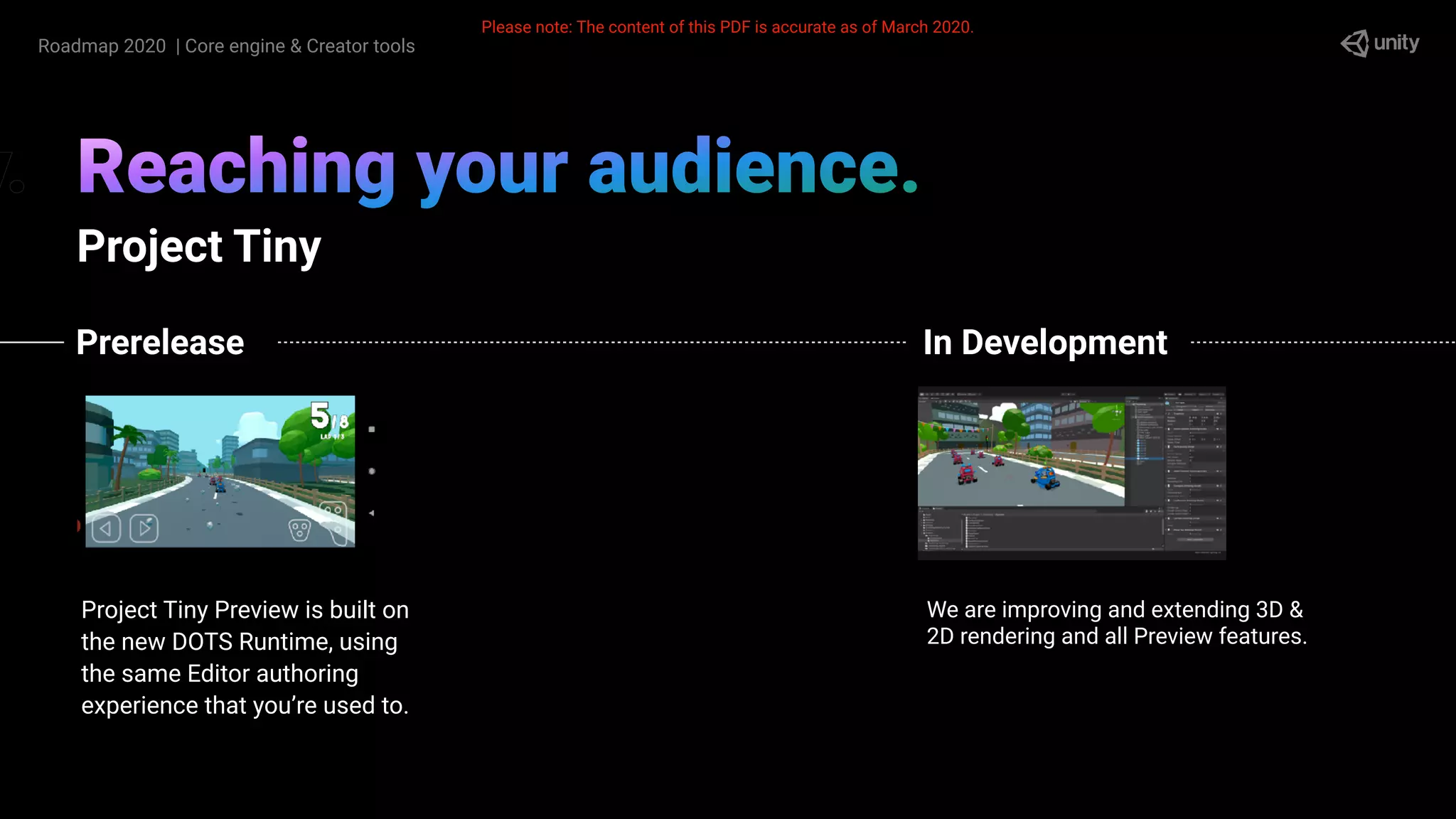This screenshot has height=819, width=1456.
Task: Tap the right steer arrow in game screenshot
Action: (x=144, y=528)
